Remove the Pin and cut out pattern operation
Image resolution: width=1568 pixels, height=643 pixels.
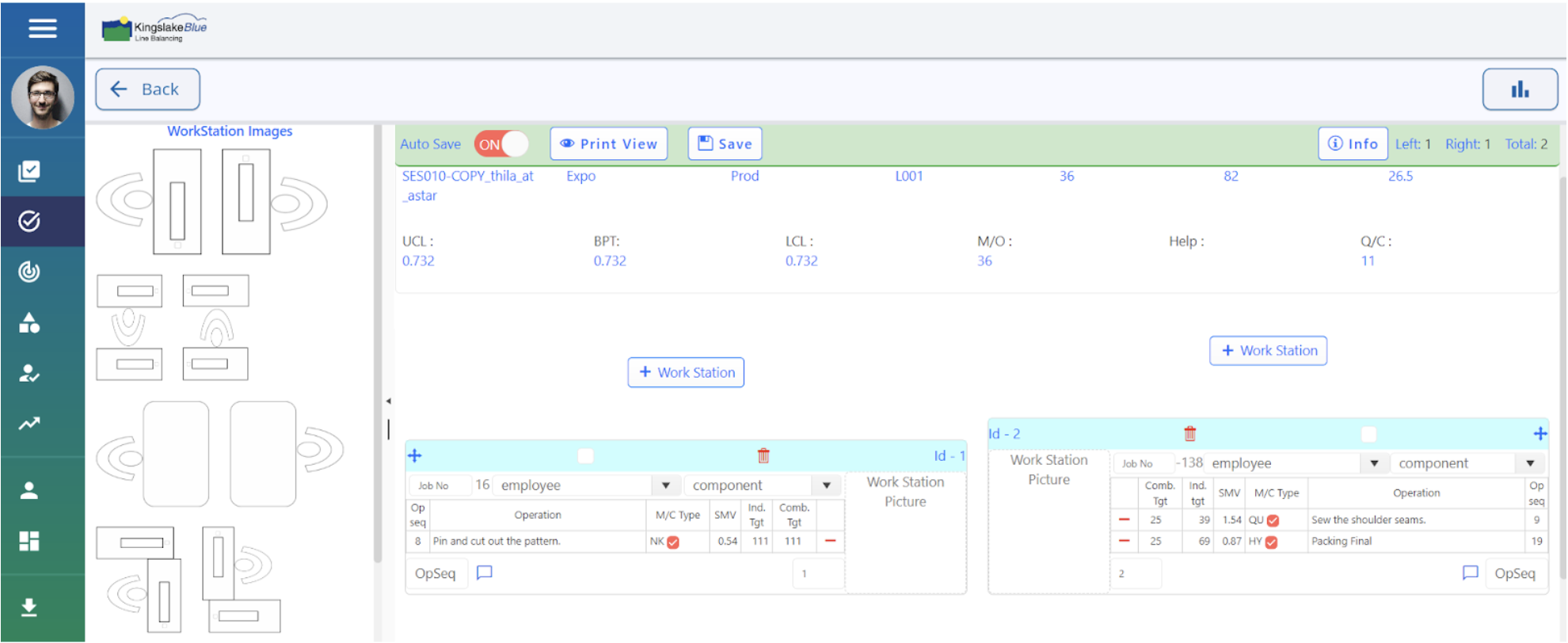[830, 541]
